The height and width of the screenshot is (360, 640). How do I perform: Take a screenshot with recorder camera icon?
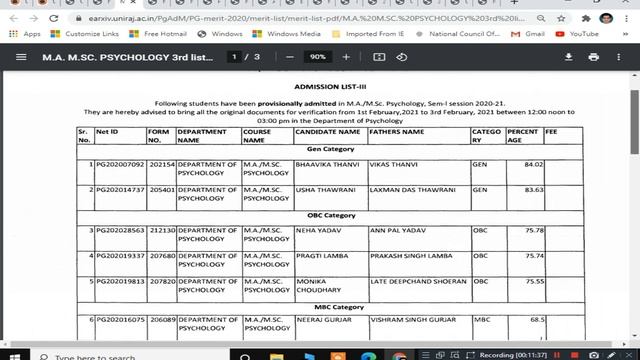[594, 355]
